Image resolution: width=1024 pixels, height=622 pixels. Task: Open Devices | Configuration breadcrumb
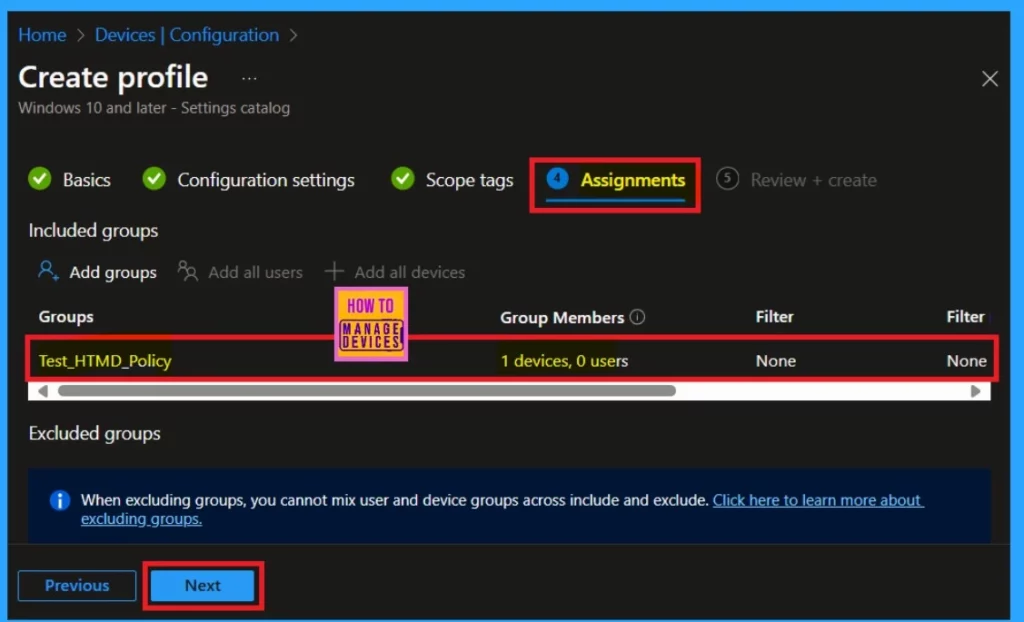tap(187, 35)
